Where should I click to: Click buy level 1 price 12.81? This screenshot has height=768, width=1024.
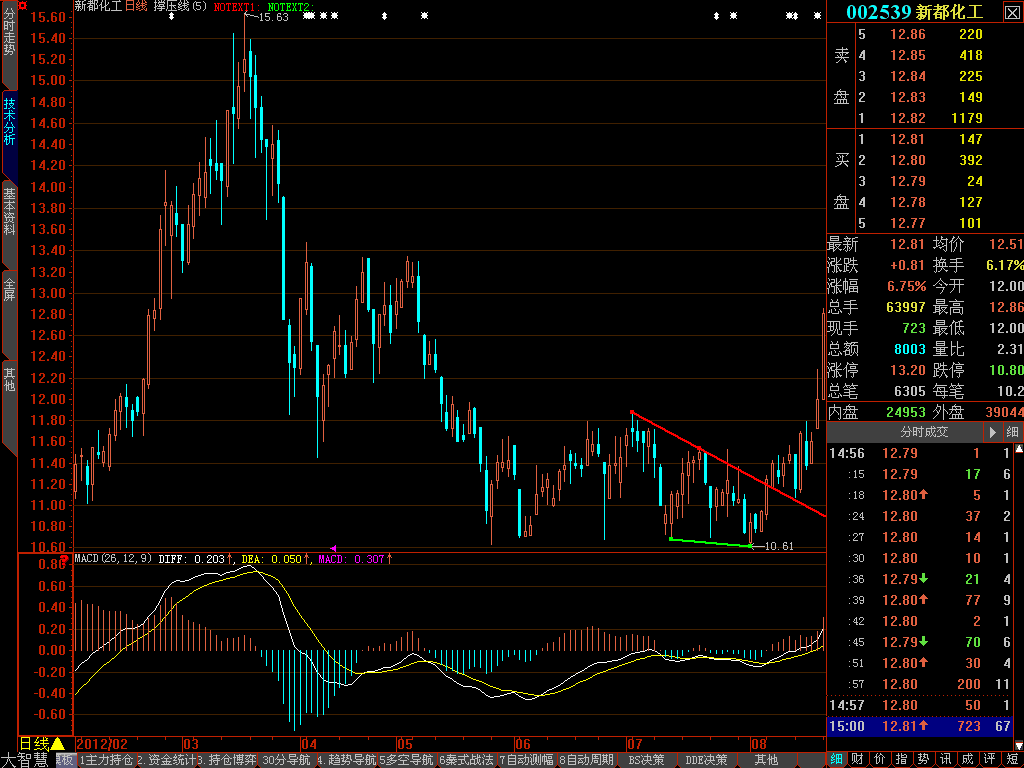908,139
